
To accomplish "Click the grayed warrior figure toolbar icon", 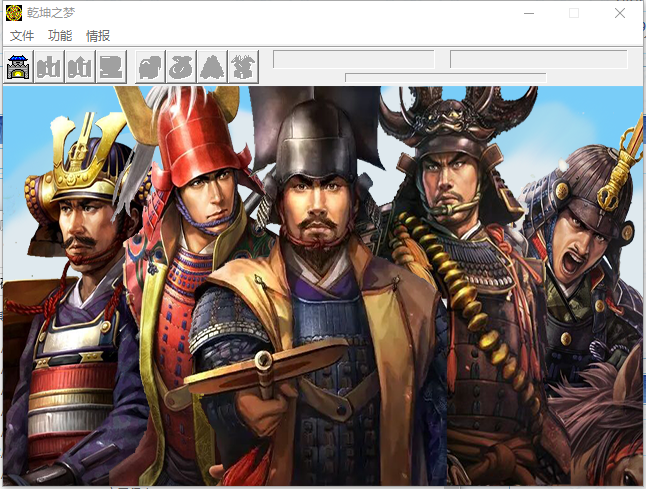I will pos(243,66).
